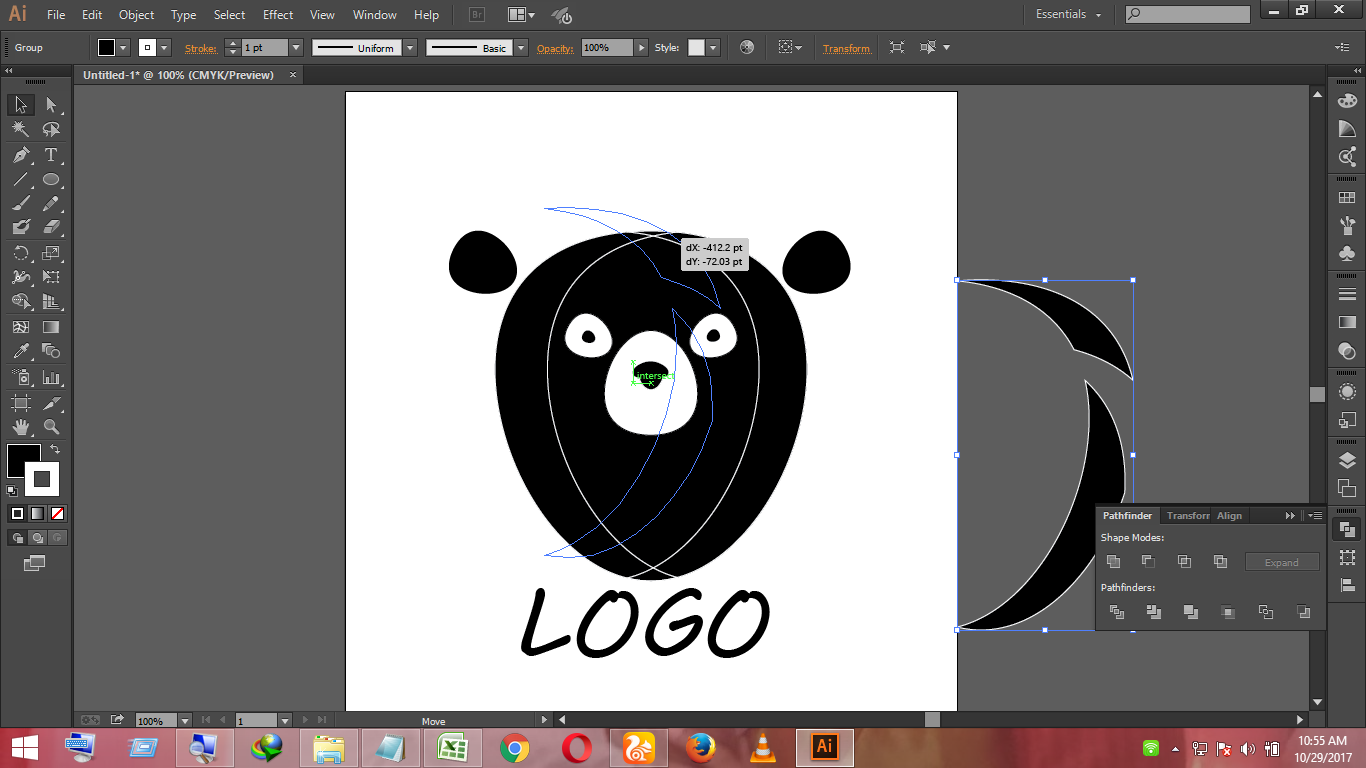Open the fill color dropdown in control bar
1366x768 pixels.
(x=124, y=48)
